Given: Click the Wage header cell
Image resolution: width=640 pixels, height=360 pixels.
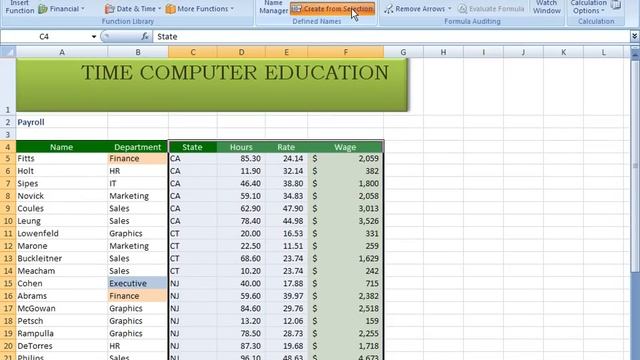Looking at the screenshot, I should pyautogui.click(x=345, y=147).
